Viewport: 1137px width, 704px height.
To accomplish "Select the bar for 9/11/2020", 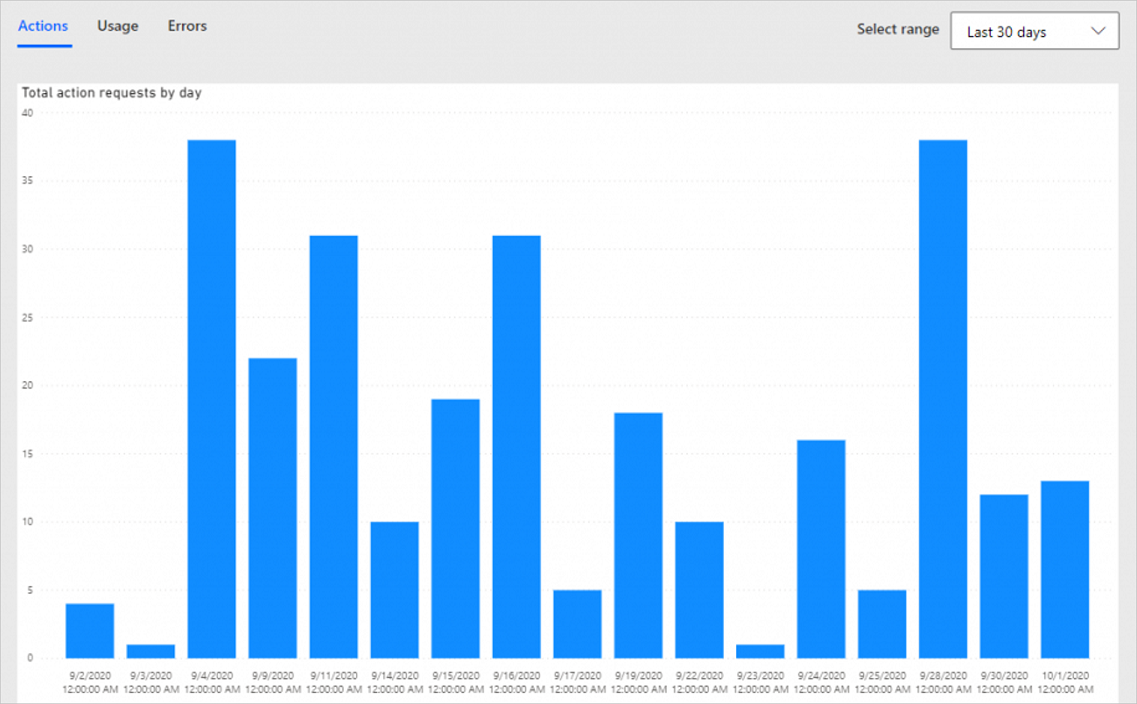I will click(333, 450).
